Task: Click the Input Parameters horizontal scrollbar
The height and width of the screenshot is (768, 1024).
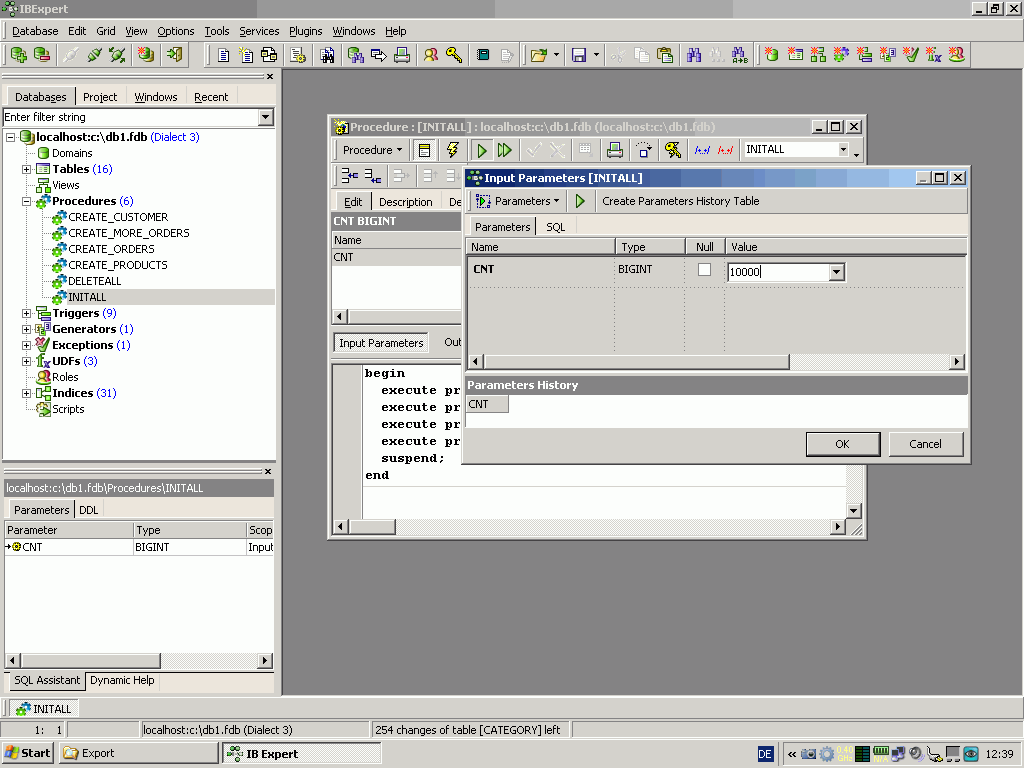Action: [x=716, y=361]
